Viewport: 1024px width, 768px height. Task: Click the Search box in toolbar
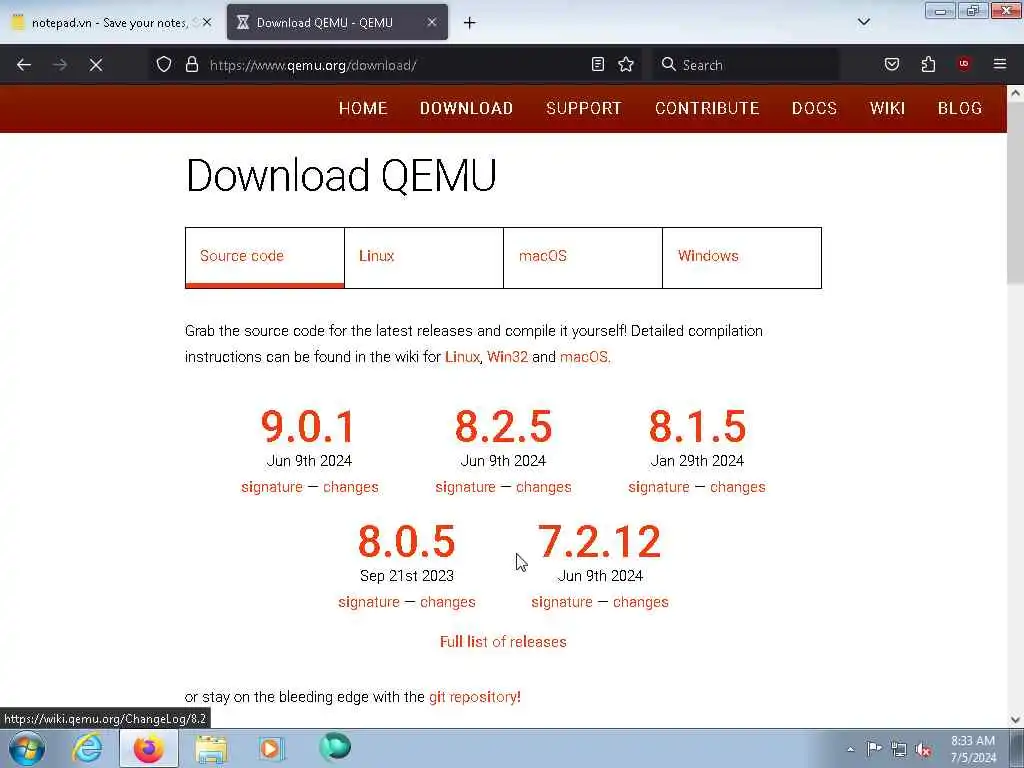click(748, 65)
